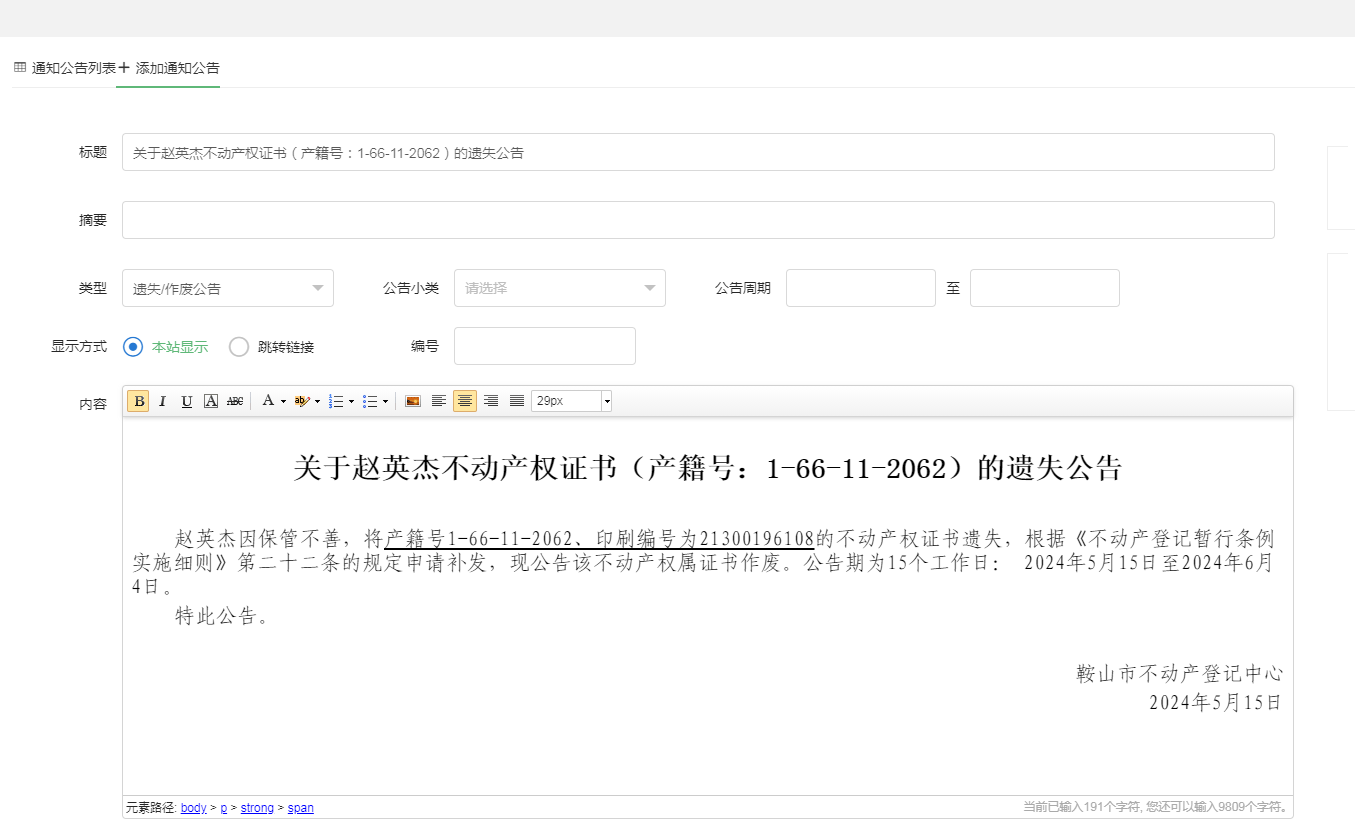Screen dimensions: 1355x829
Task: Justify text alignment in editor
Action: pyautogui.click(x=516, y=401)
